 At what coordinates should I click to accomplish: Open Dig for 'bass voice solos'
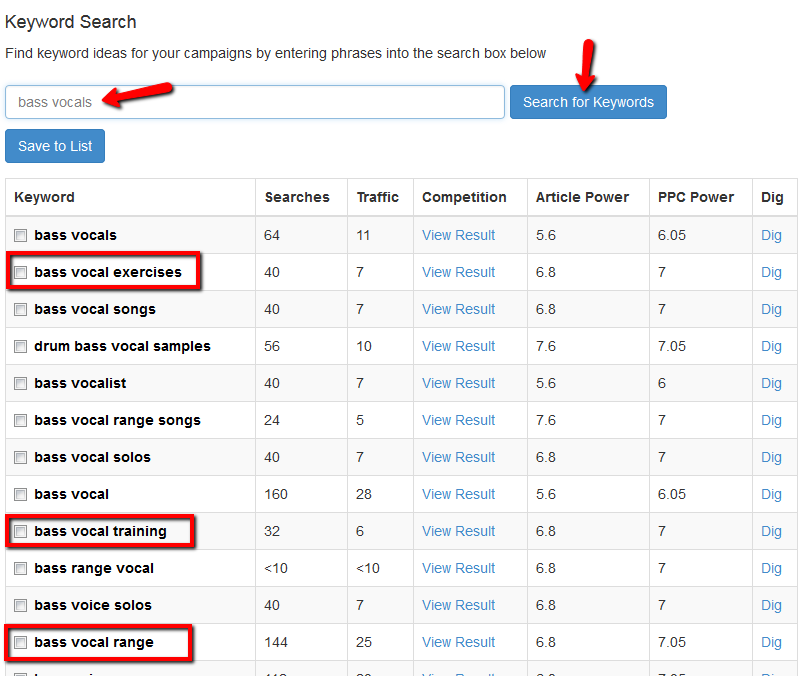771,605
